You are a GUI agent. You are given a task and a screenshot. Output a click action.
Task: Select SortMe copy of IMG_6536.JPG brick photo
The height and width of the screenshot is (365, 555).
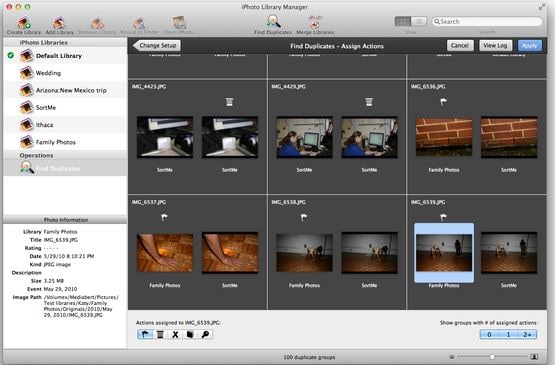pyautogui.click(x=509, y=137)
